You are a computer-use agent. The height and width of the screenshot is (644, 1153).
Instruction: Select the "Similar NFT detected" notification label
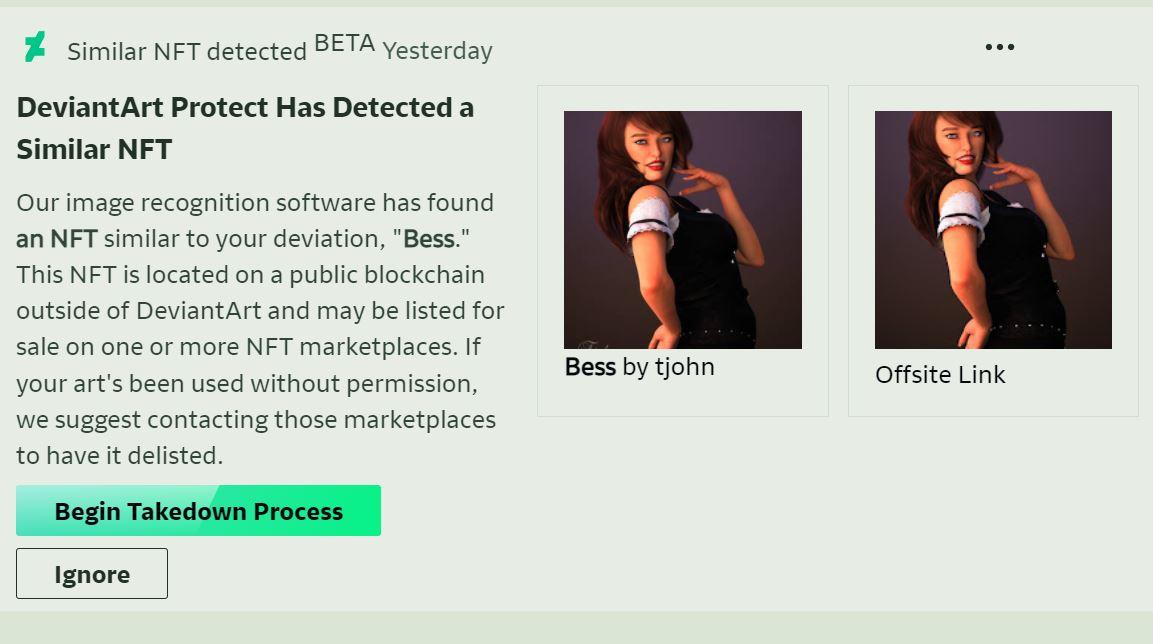tap(187, 51)
